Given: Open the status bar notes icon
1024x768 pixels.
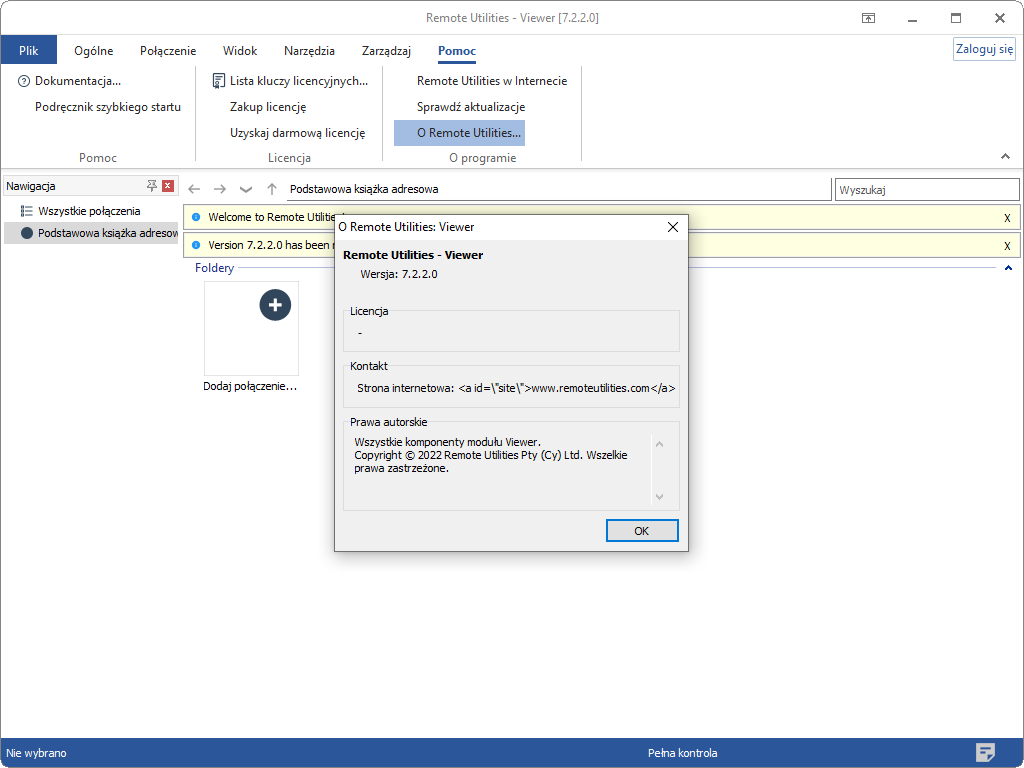Looking at the screenshot, I should tap(985, 752).
